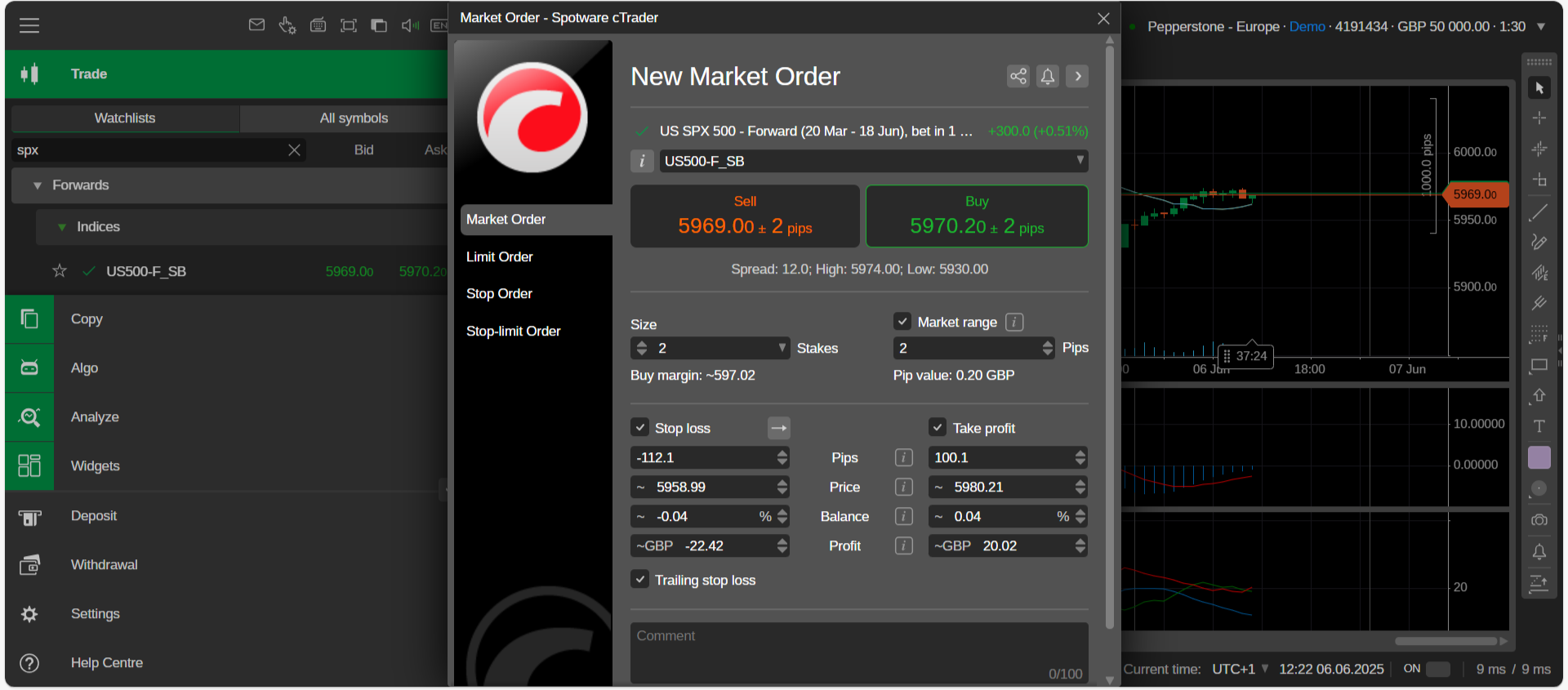Open the Withdrawal page

[226, 565]
